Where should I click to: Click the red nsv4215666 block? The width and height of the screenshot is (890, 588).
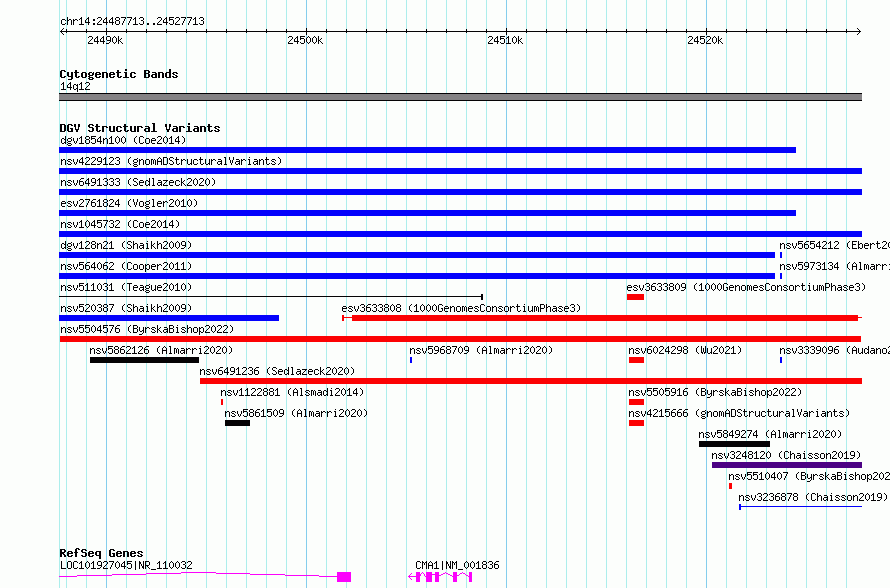pyautogui.click(x=636, y=423)
